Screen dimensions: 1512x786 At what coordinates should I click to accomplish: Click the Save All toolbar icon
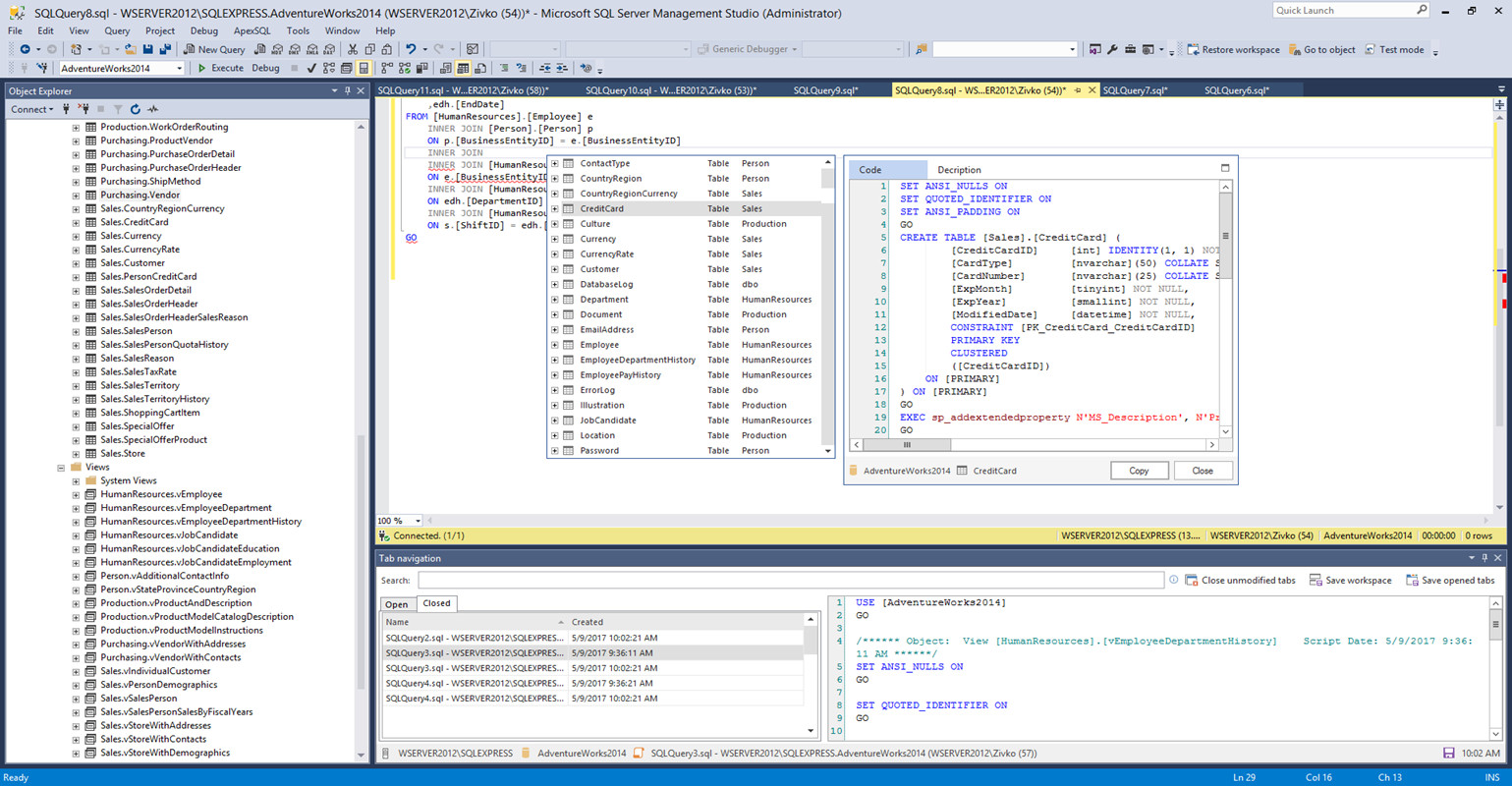[x=165, y=49]
